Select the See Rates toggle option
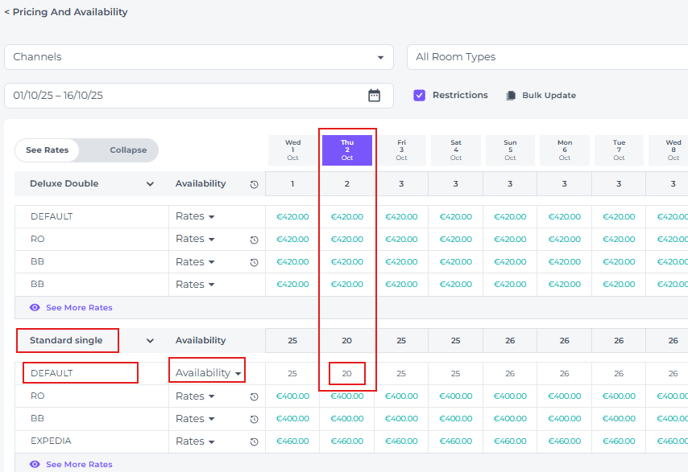688x472 pixels. click(x=47, y=150)
